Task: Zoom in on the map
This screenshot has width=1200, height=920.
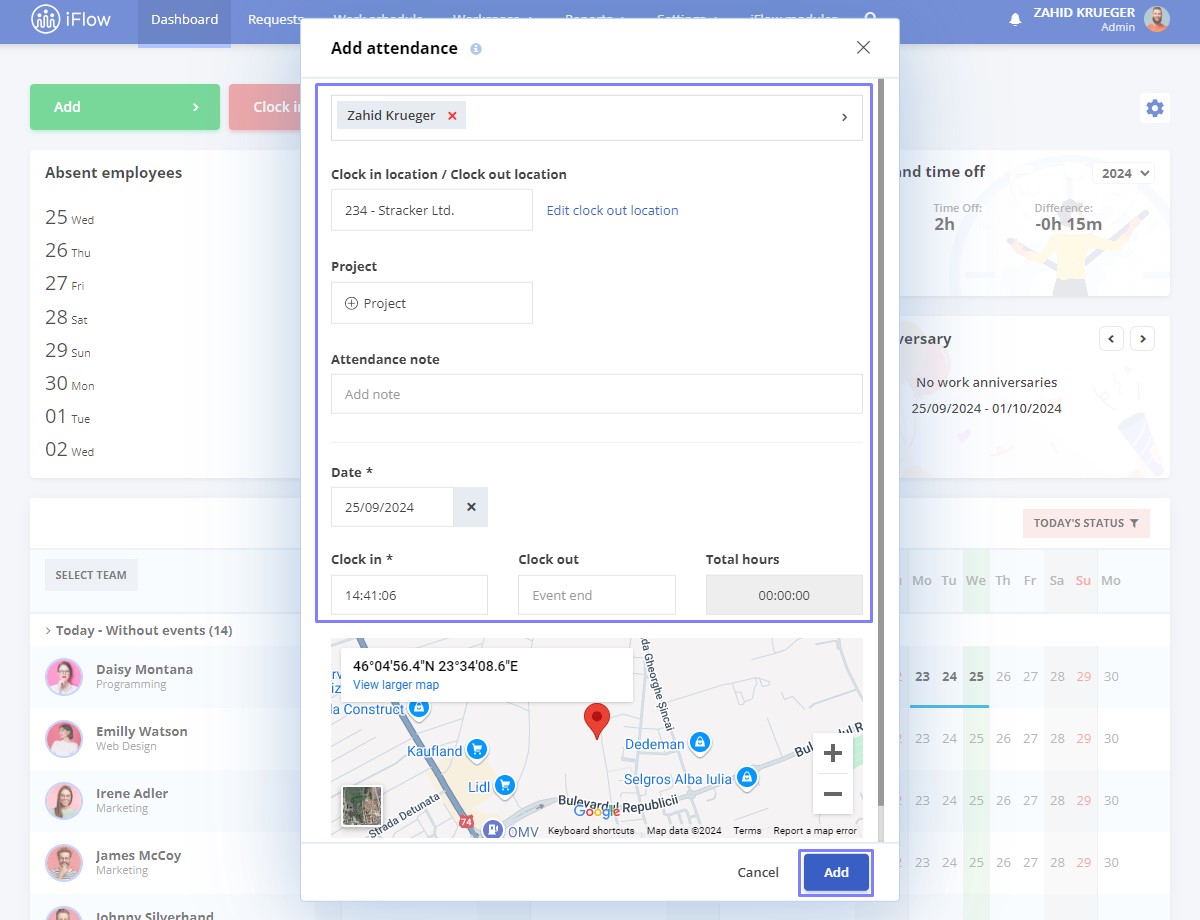Action: [x=832, y=754]
